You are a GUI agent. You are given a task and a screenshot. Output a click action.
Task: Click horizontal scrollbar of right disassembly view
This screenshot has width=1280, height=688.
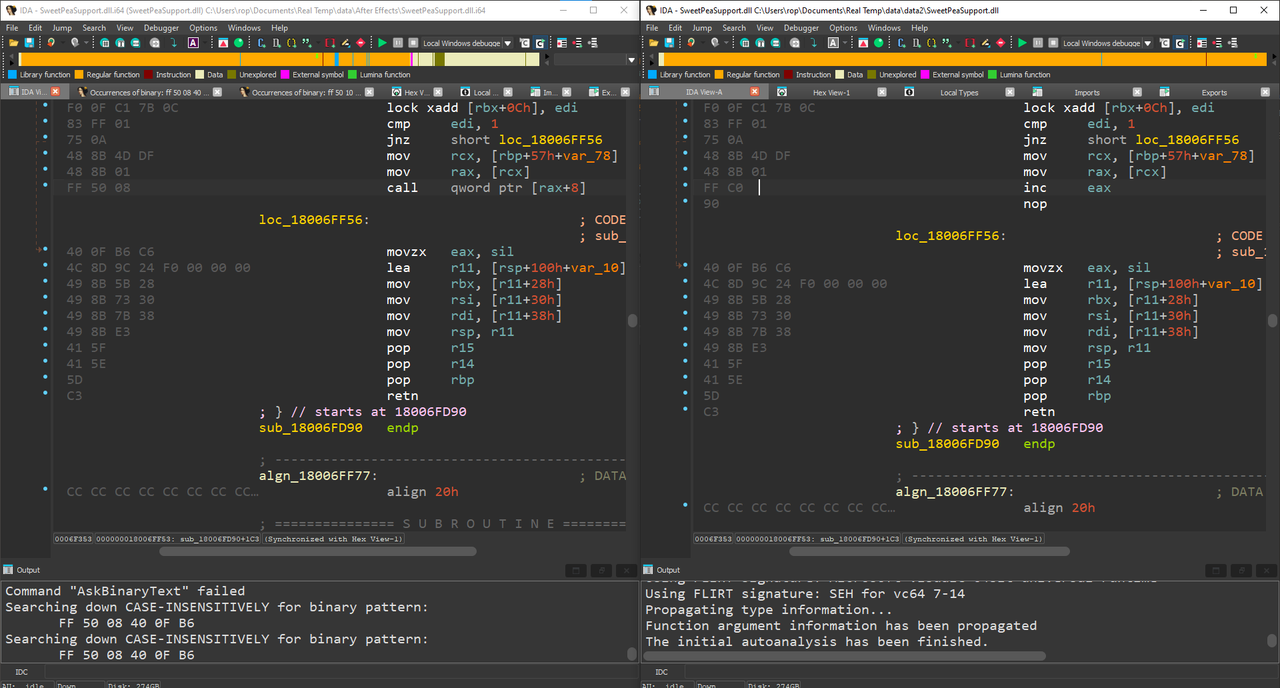930,551
